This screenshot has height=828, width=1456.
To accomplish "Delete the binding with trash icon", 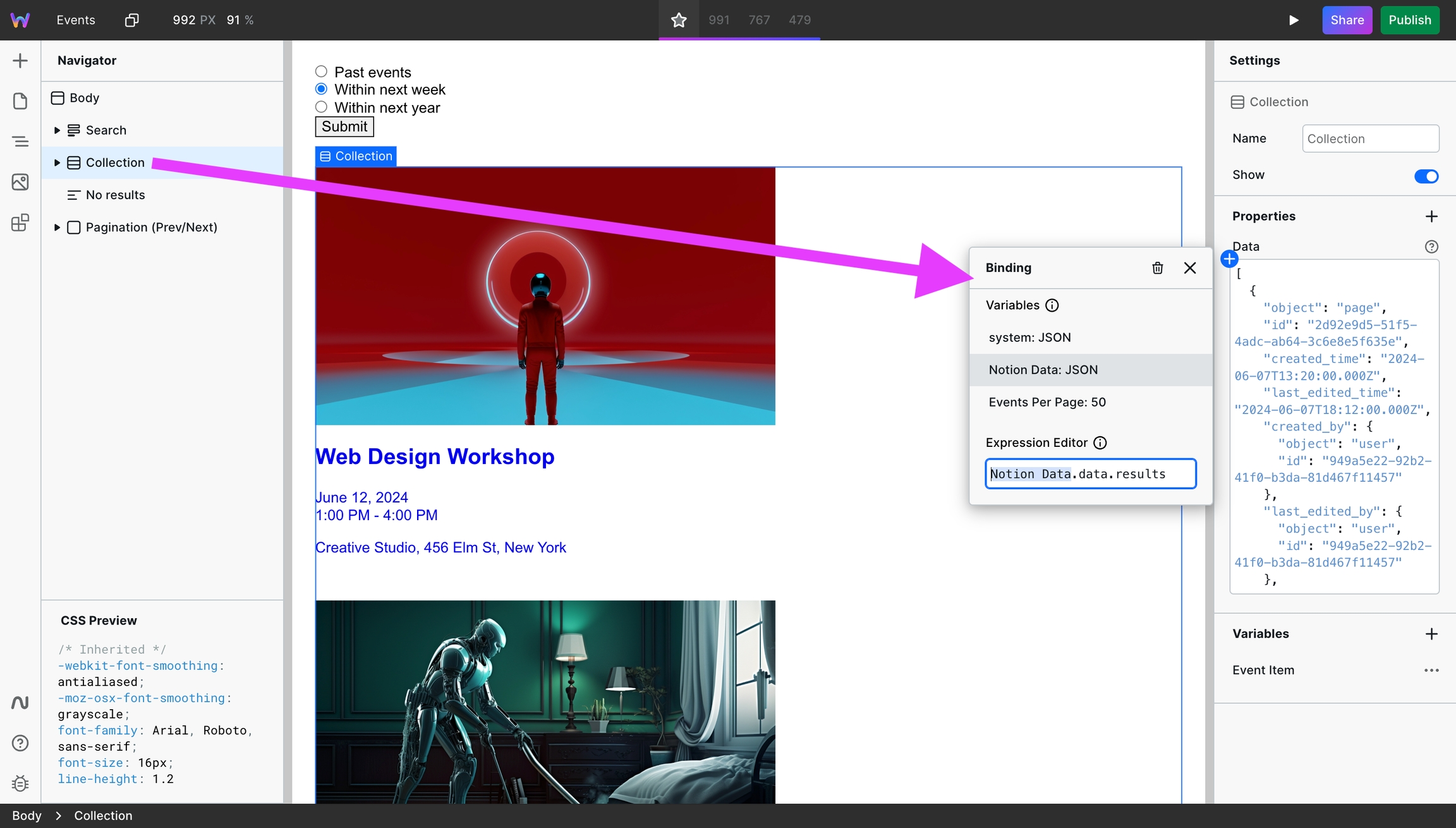I will click(x=1157, y=268).
